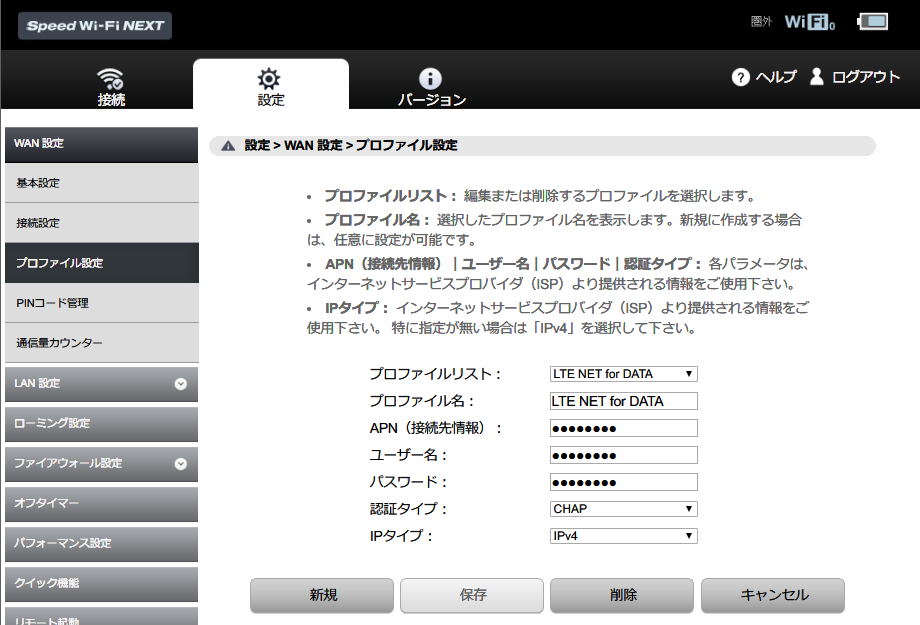The height and width of the screenshot is (625, 920).
Task: Click the Speed Wi-Fi NEXT logo
Action: point(95,26)
